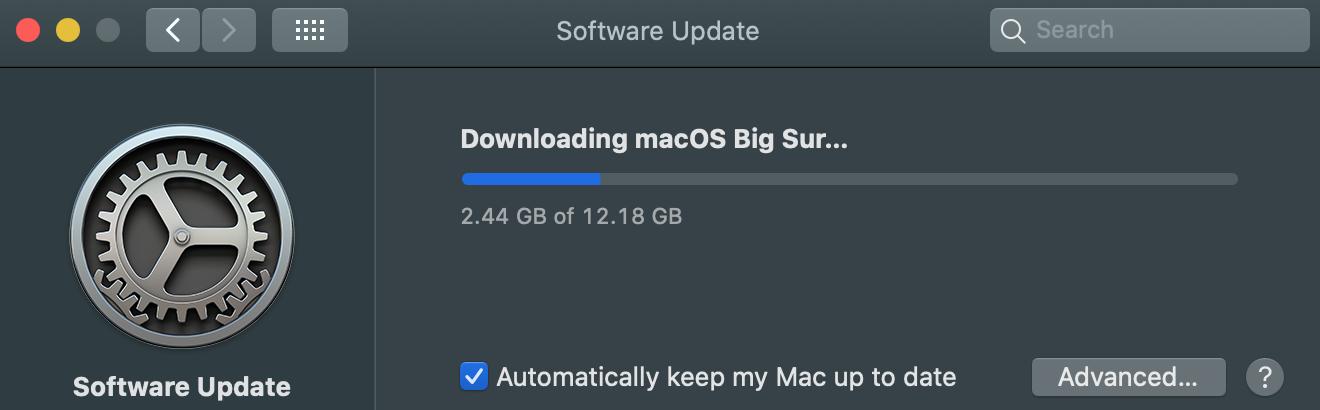The height and width of the screenshot is (410, 1320).
Task: Open help with the question mark button
Action: [1265, 377]
